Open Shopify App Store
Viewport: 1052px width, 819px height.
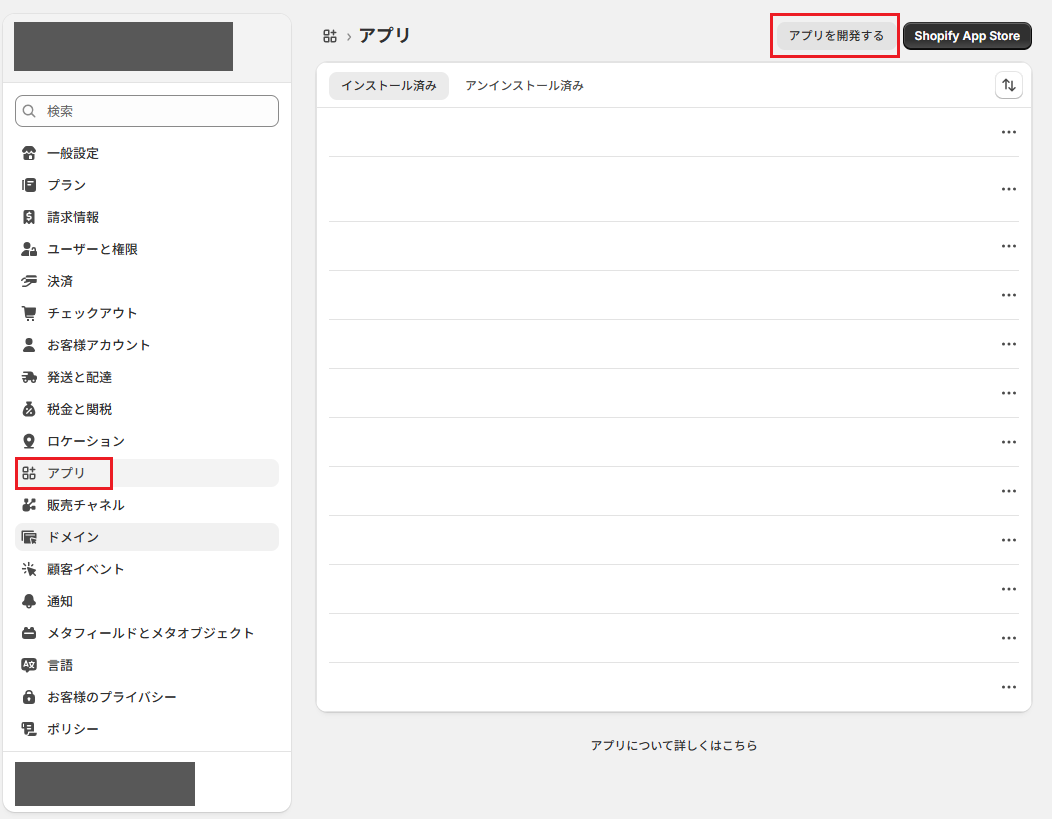pyautogui.click(x=967, y=36)
